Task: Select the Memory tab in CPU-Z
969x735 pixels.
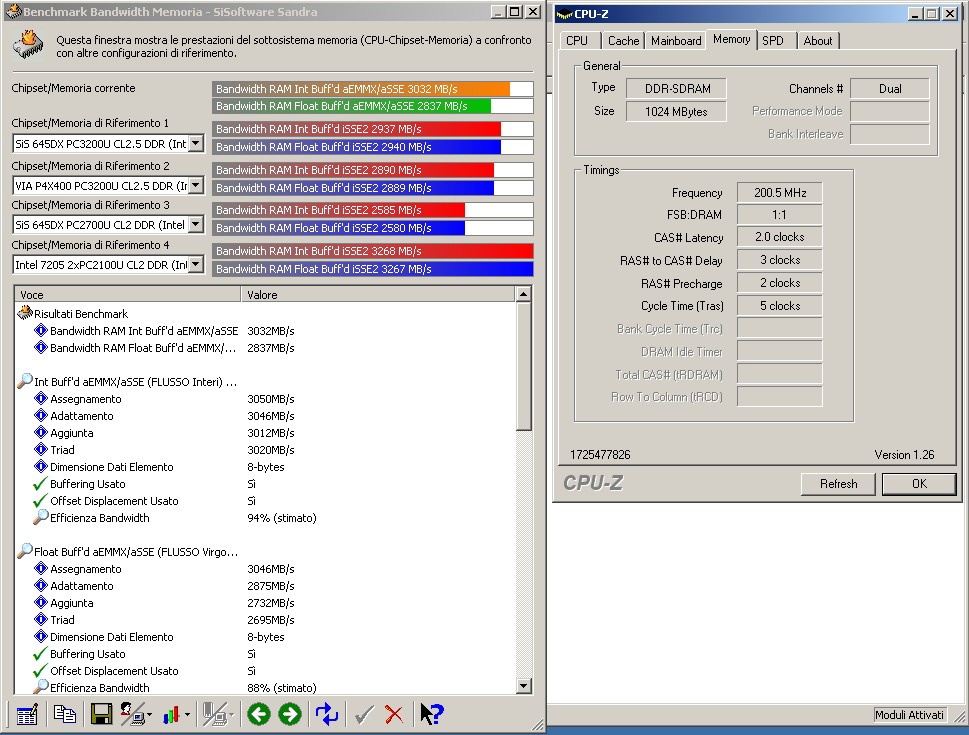Action: [x=732, y=40]
